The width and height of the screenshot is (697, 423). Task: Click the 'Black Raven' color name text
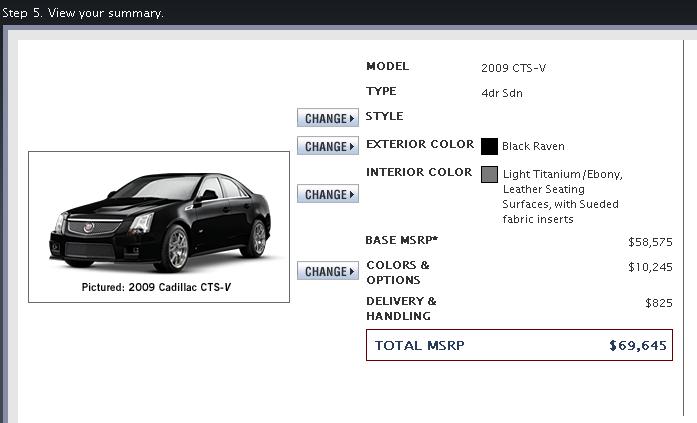533,146
